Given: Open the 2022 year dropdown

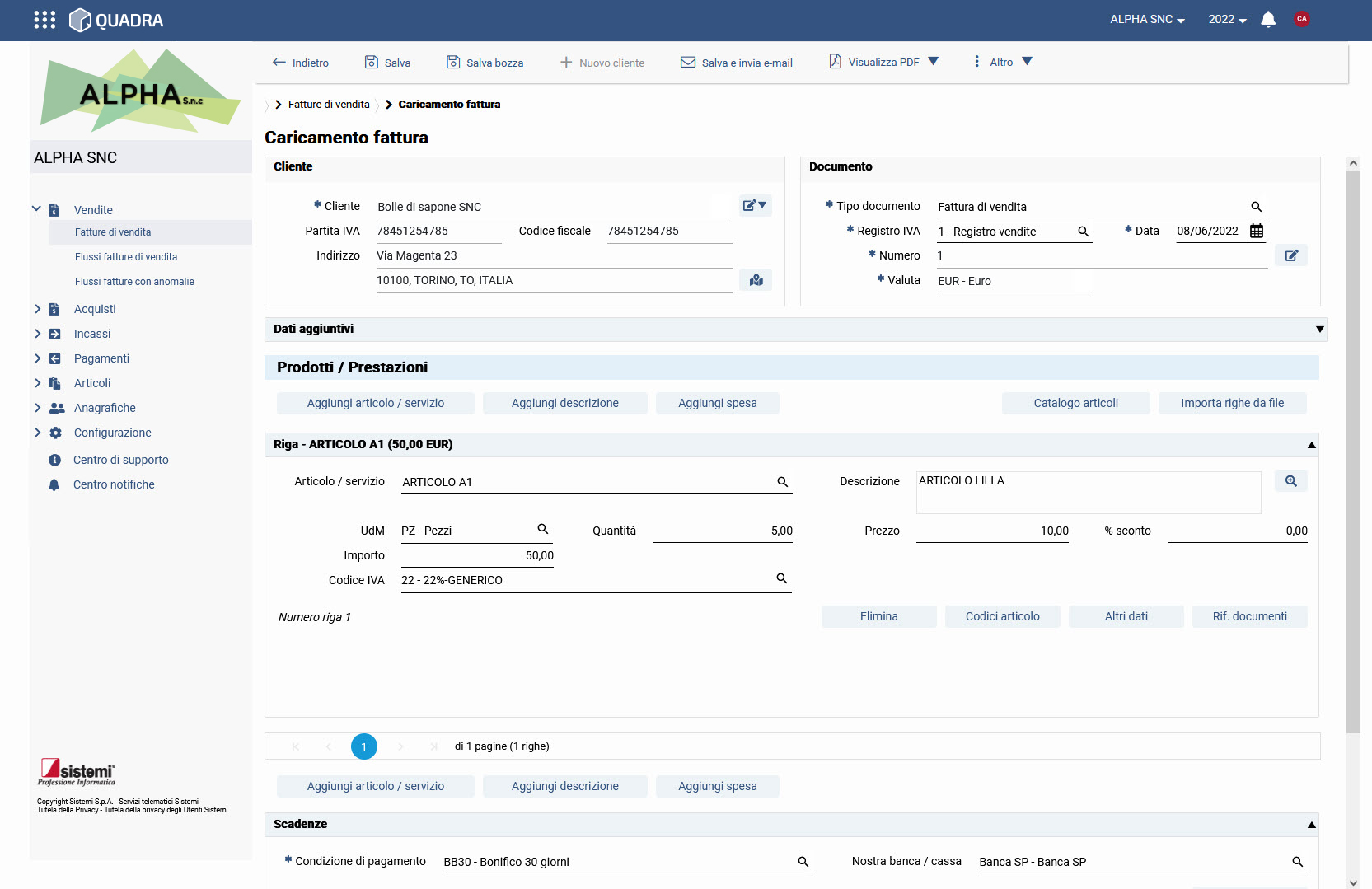Looking at the screenshot, I should click(x=1227, y=19).
